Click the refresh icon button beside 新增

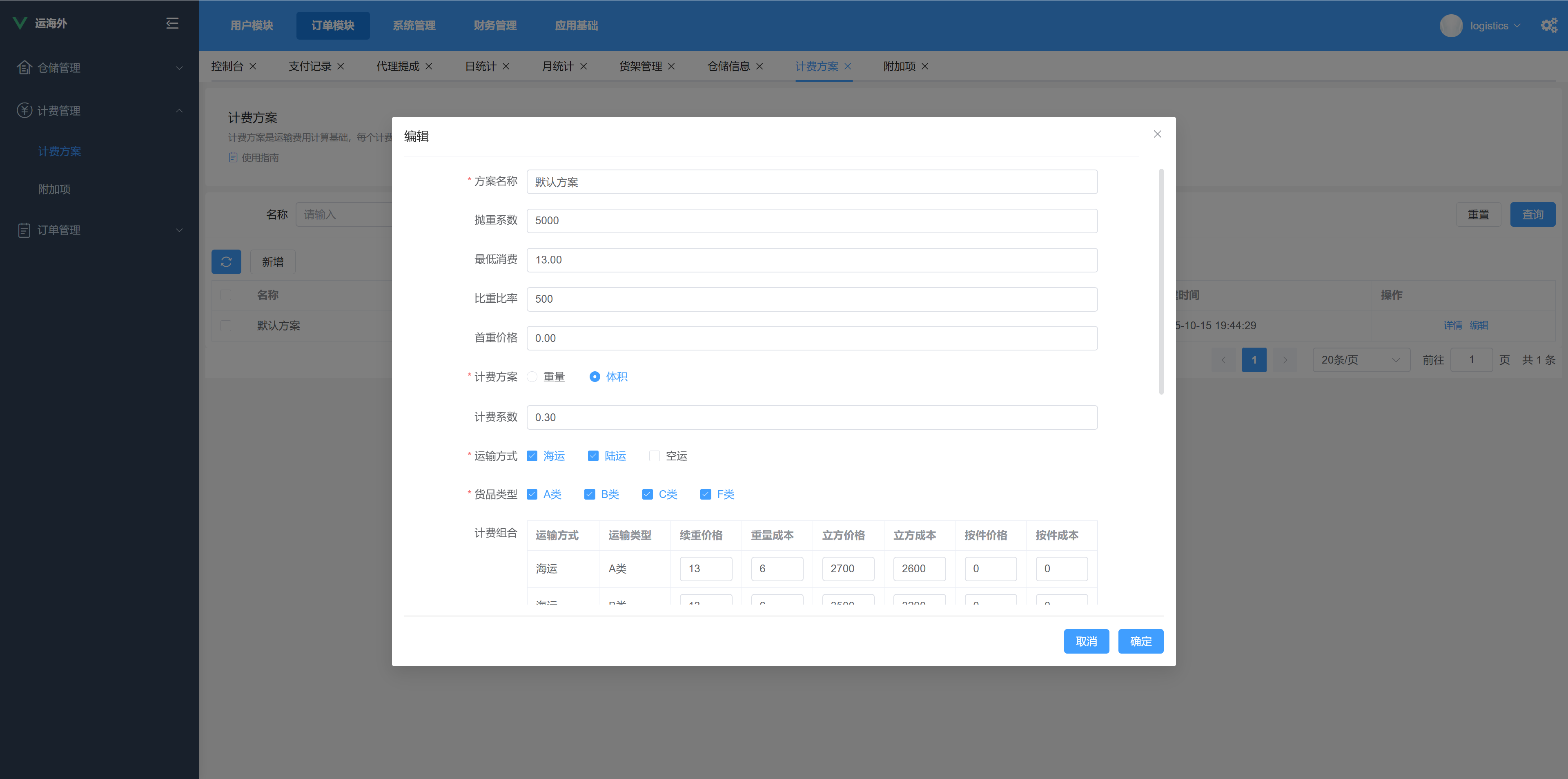tap(226, 262)
